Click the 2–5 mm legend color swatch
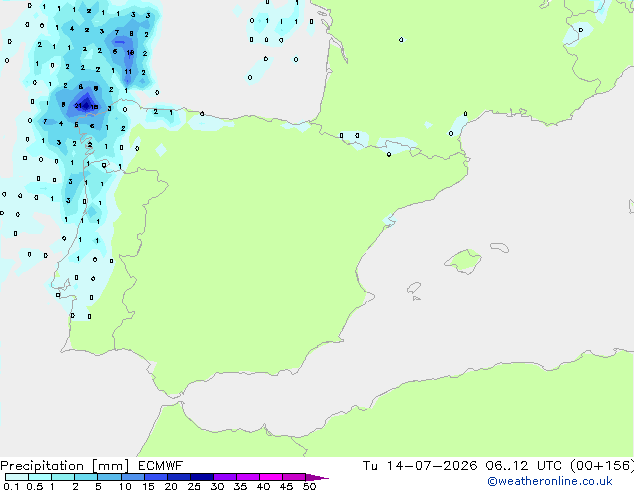634x490 pixels. pyautogui.click(x=86, y=477)
